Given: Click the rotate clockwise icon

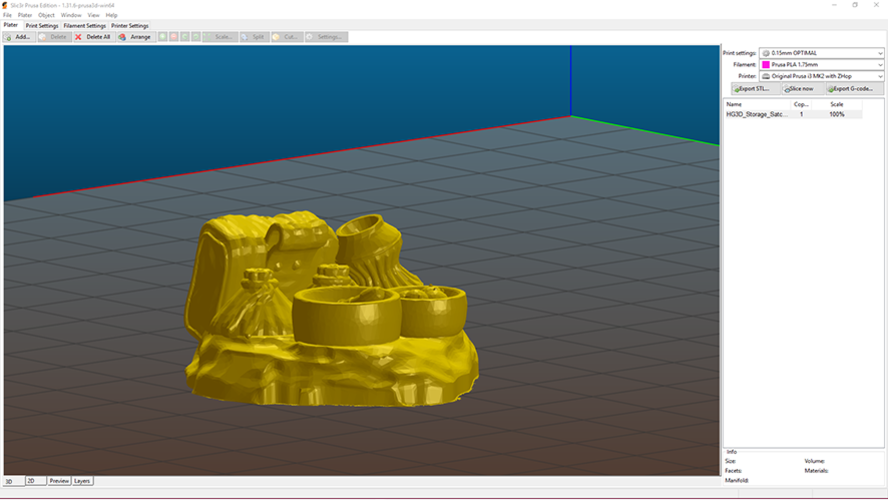Looking at the screenshot, I should 196,37.
